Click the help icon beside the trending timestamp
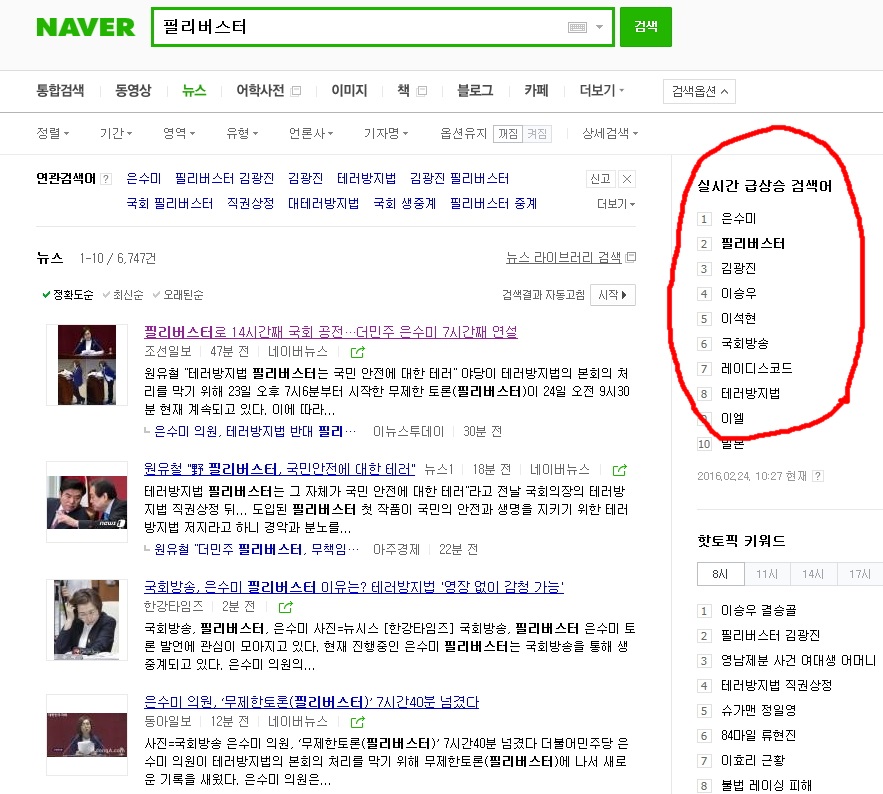 pos(818,476)
